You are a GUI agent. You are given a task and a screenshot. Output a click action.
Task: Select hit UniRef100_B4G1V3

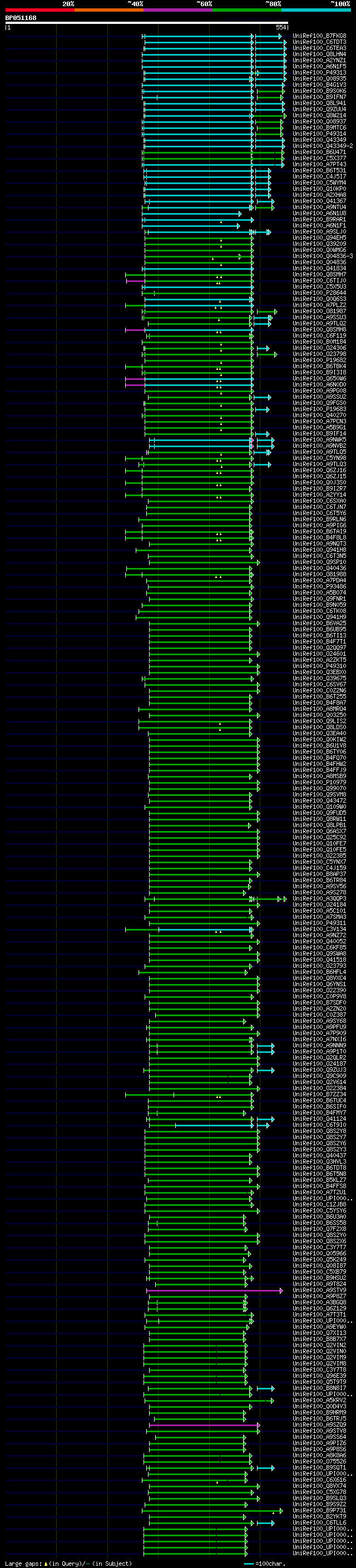[x=319, y=85]
